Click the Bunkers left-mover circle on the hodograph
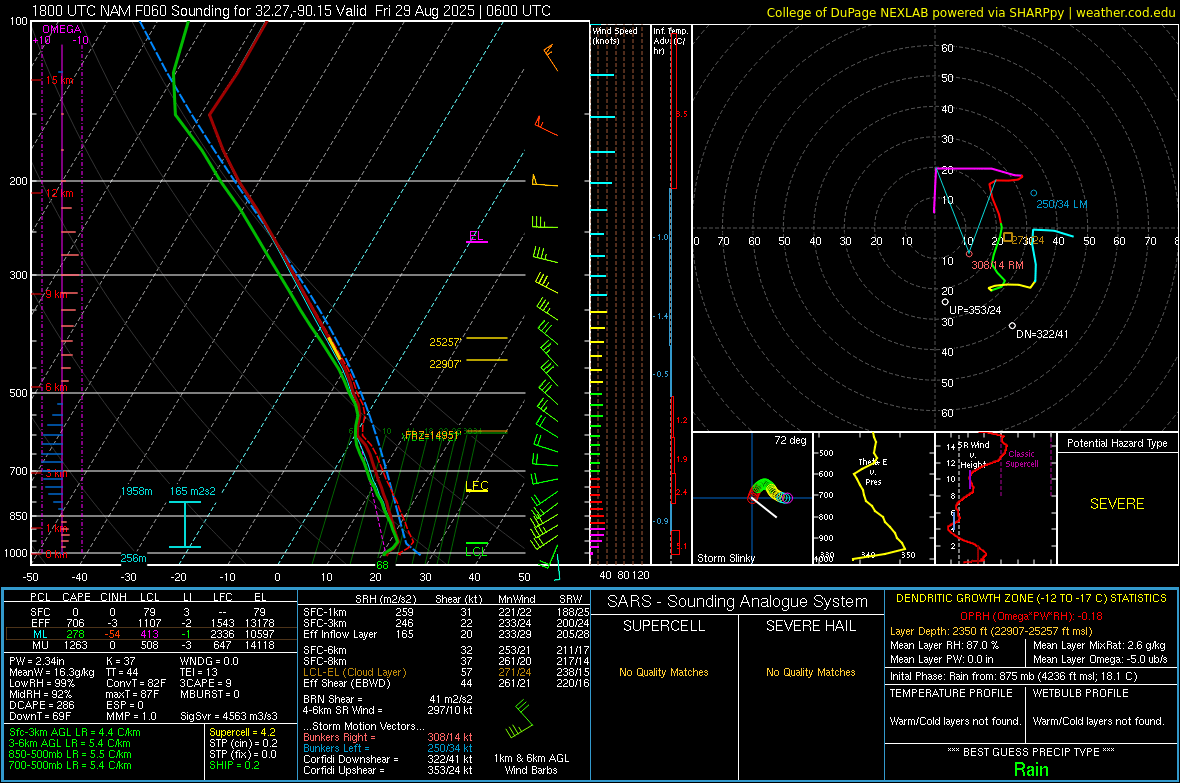The width and height of the screenshot is (1180, 783). click(x=1033, y=193)
